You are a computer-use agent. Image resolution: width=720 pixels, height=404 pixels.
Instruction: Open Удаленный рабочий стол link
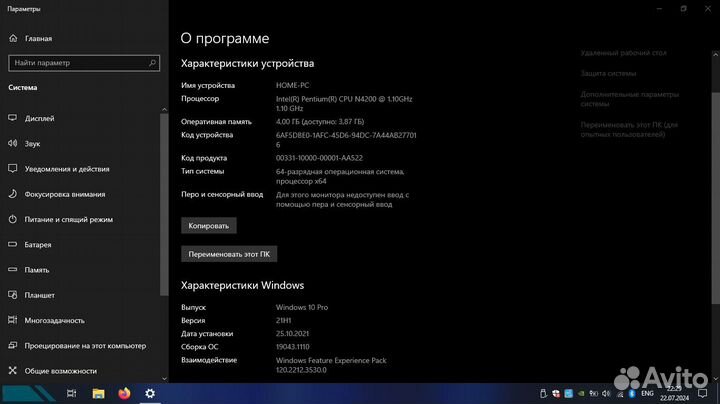[x=623, y=53]
